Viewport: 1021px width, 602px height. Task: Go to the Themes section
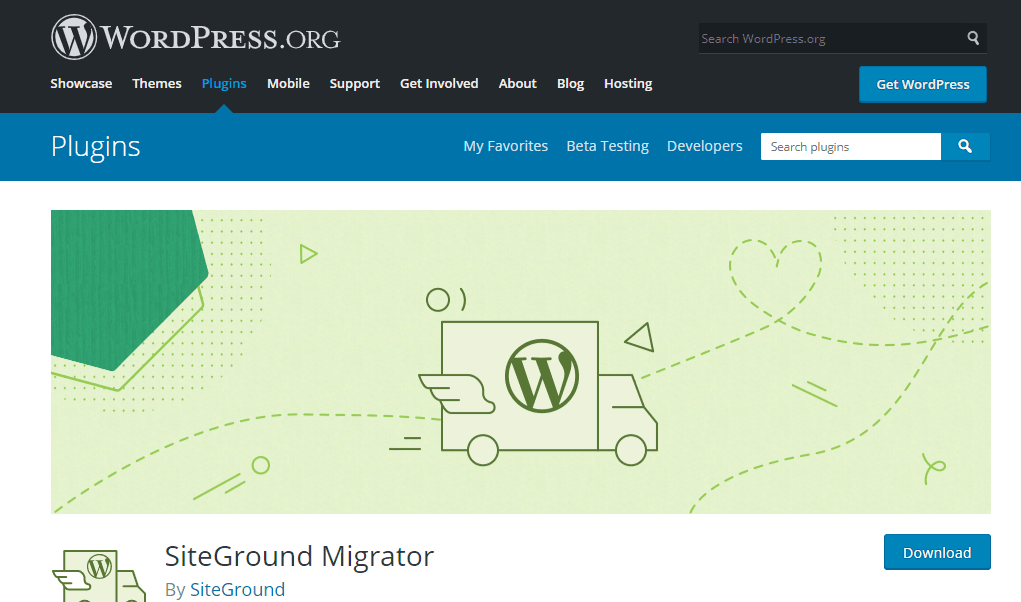tap(157, 83)
